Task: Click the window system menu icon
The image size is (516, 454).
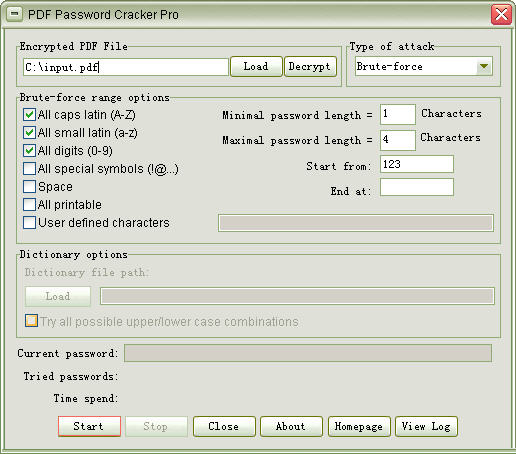Action: point(14,14)
